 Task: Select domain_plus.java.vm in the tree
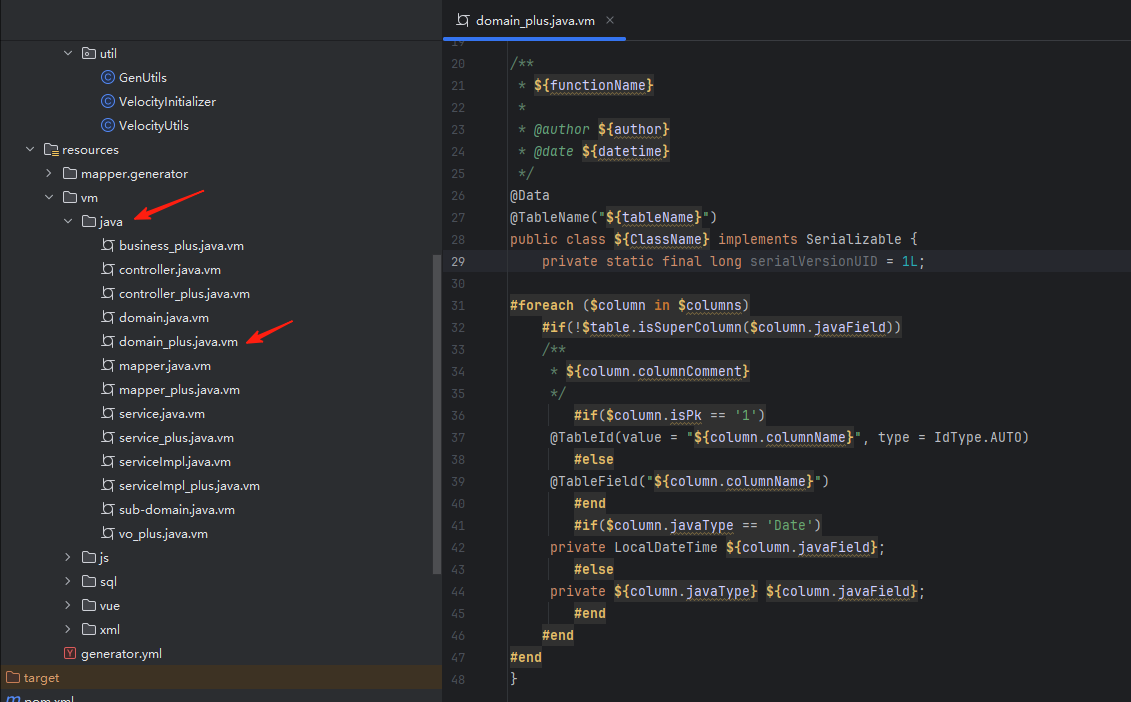pos(178,341)
